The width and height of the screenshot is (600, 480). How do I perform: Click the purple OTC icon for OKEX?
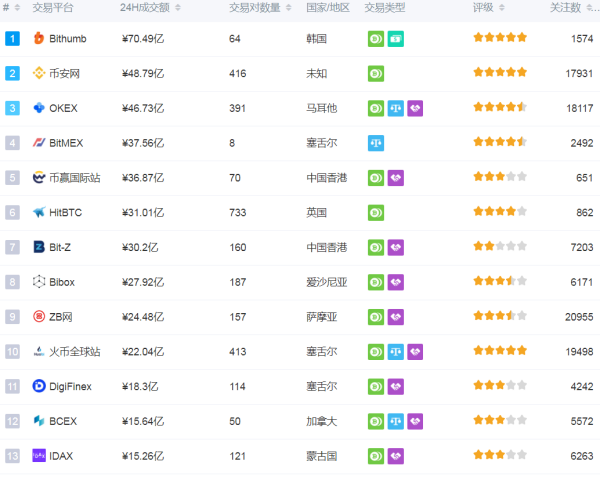(x=415, y=108)
